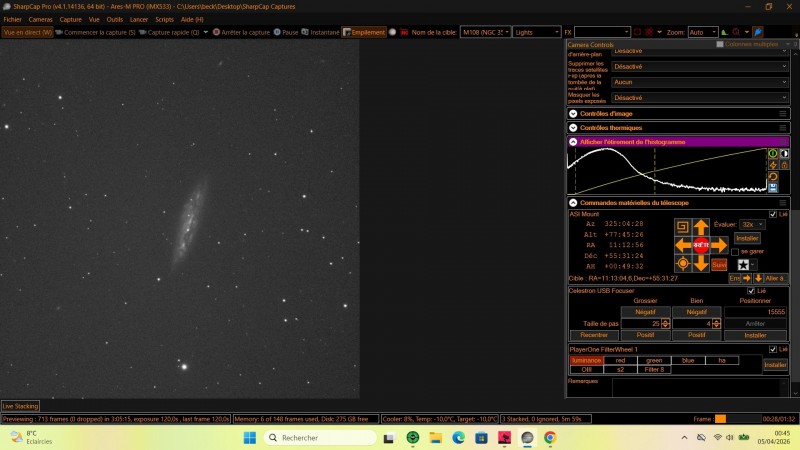
Task: Start spiral search with the square spiral icon
Action: (x=683, y=227)
